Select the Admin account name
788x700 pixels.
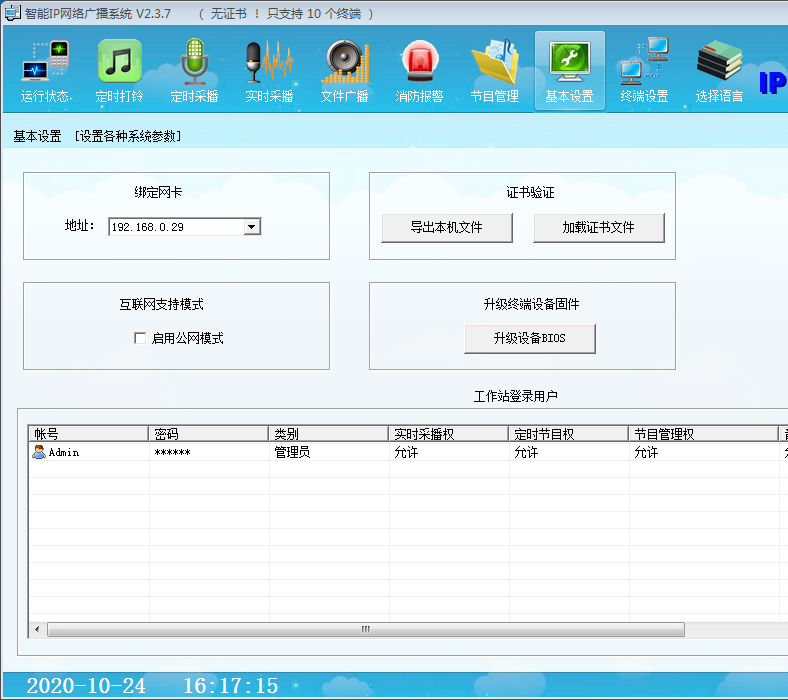point(64,452)
